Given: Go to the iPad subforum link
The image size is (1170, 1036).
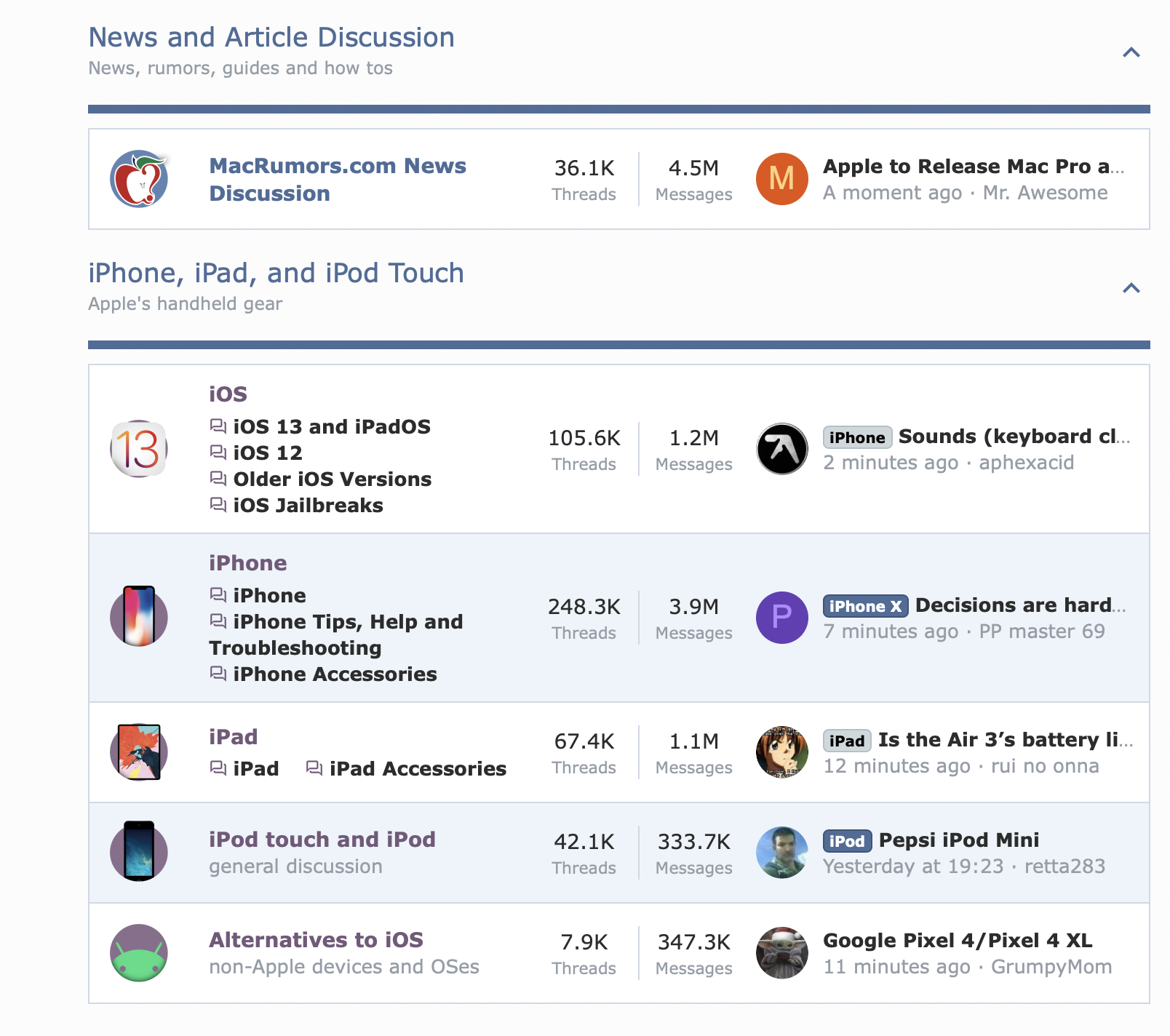Looking at the screenshot, I should [x=256, y=768].
